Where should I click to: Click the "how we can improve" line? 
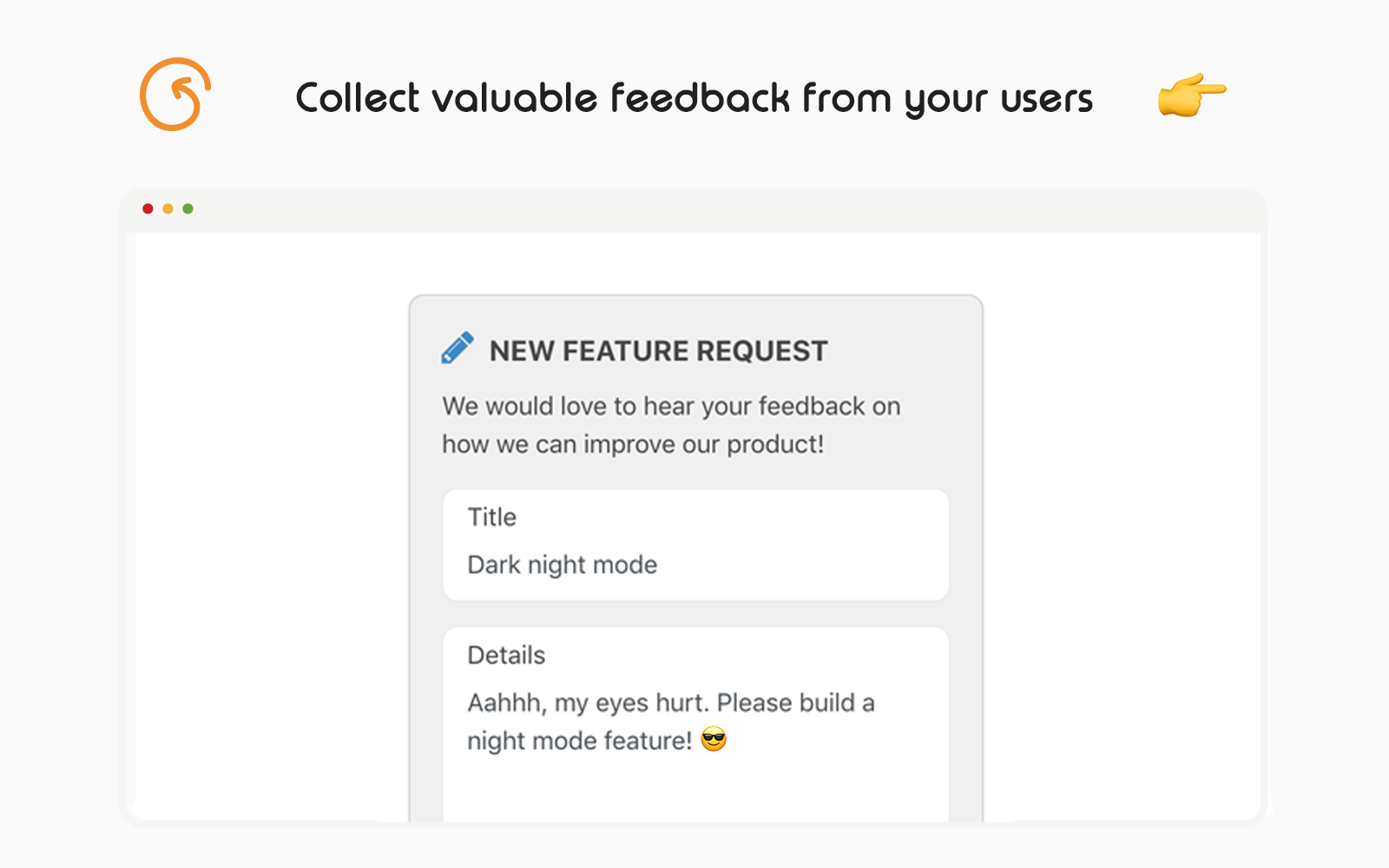pyautogui.click(x=633, y=444)
